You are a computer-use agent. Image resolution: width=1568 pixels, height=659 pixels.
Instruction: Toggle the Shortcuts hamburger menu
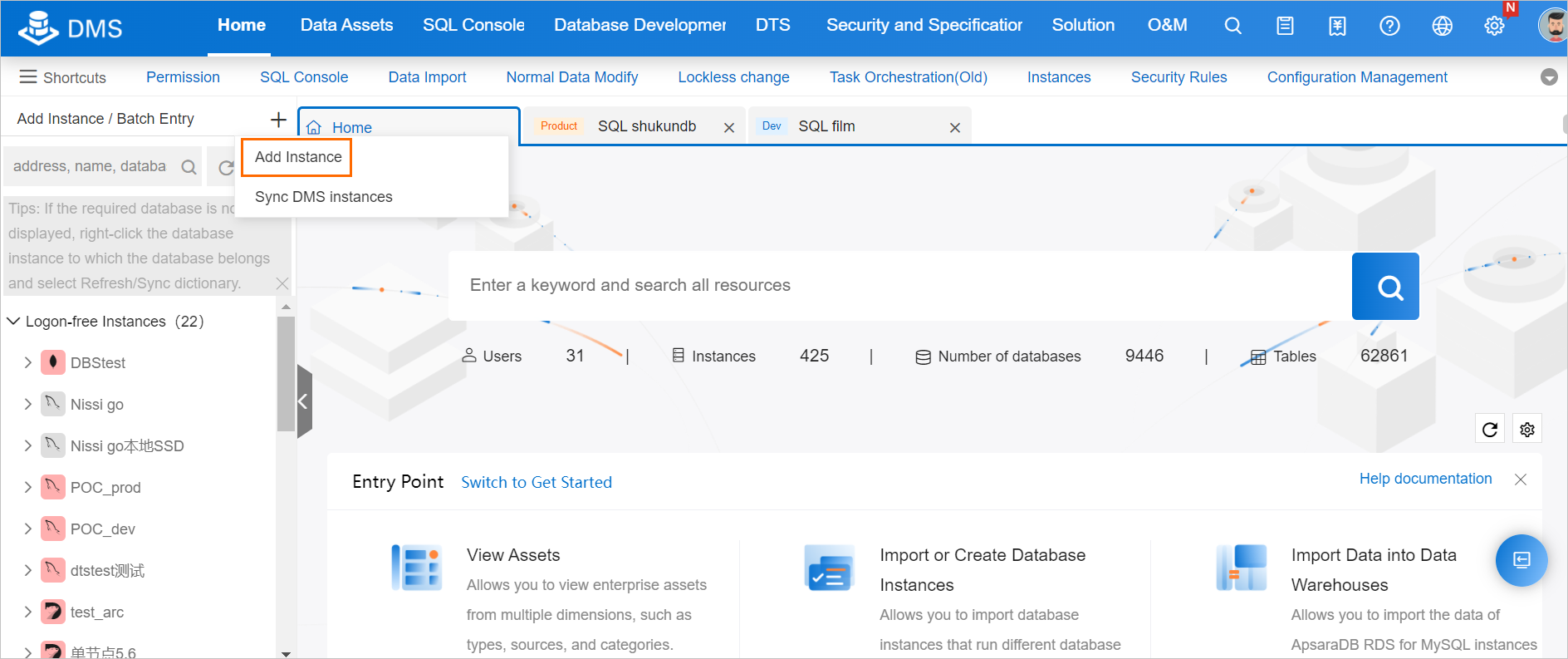click(x=28, y=77)
